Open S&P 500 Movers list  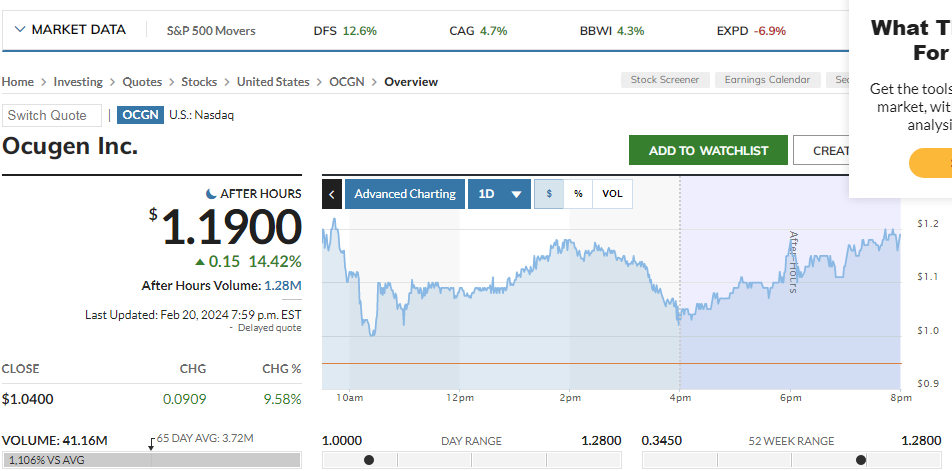pos(211,31)
